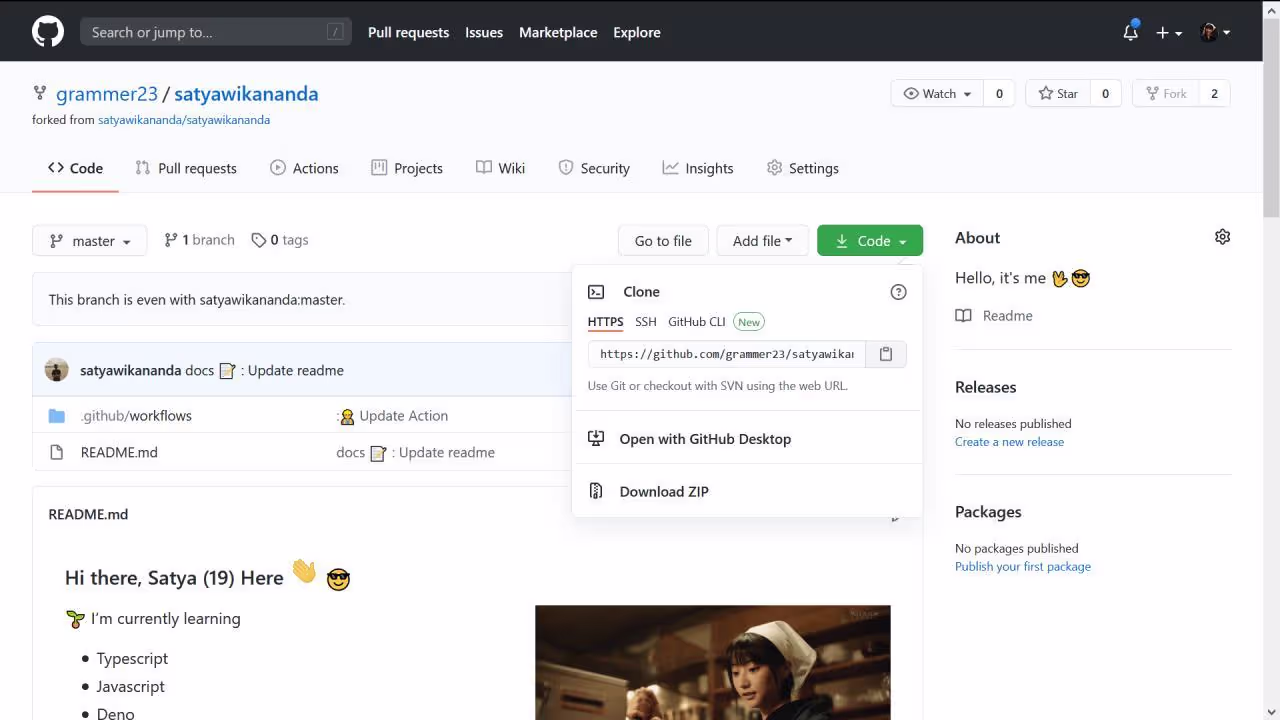Screen dimensions: 1280x720
Task: Open the satyawikananda commit author avatar
Action: point(56,370)
